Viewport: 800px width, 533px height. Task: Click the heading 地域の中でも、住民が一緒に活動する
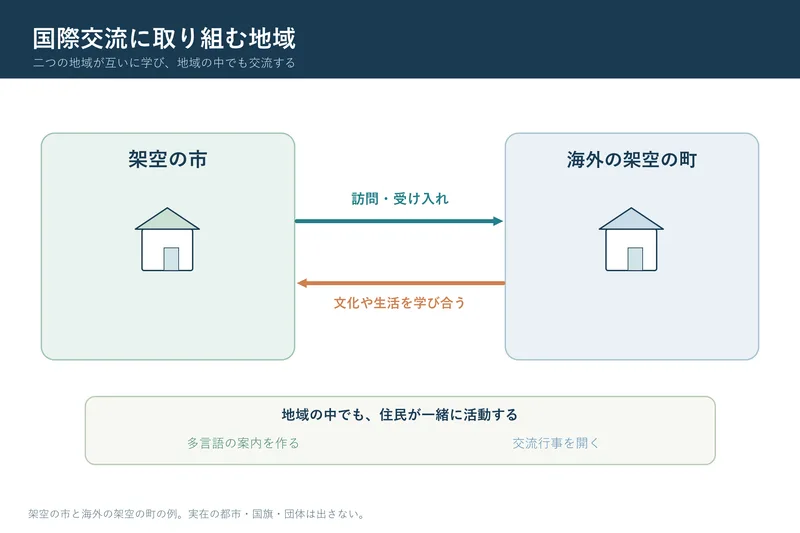tap(400, 415)
